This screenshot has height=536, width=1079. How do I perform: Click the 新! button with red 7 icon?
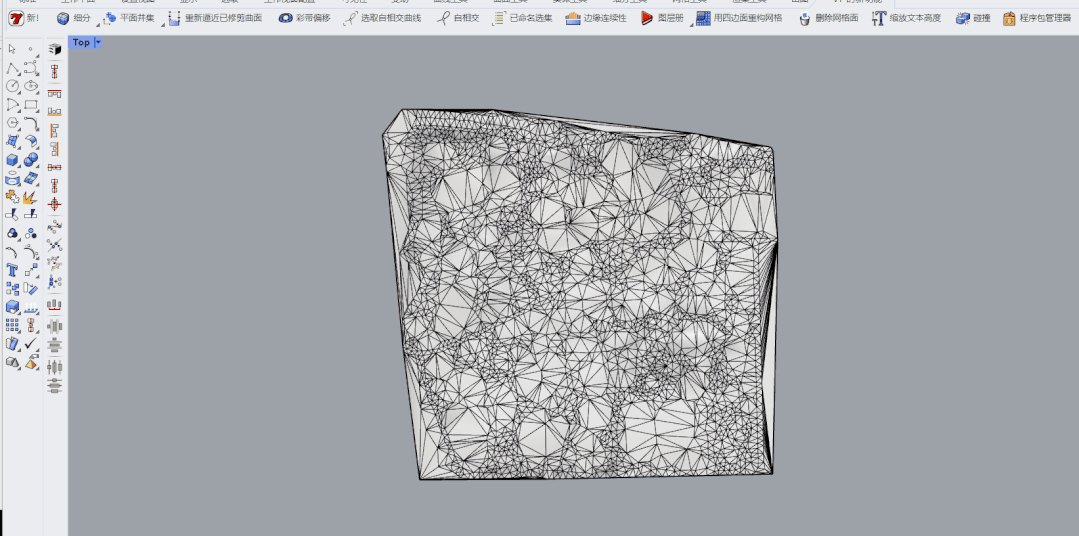point(23,18)
